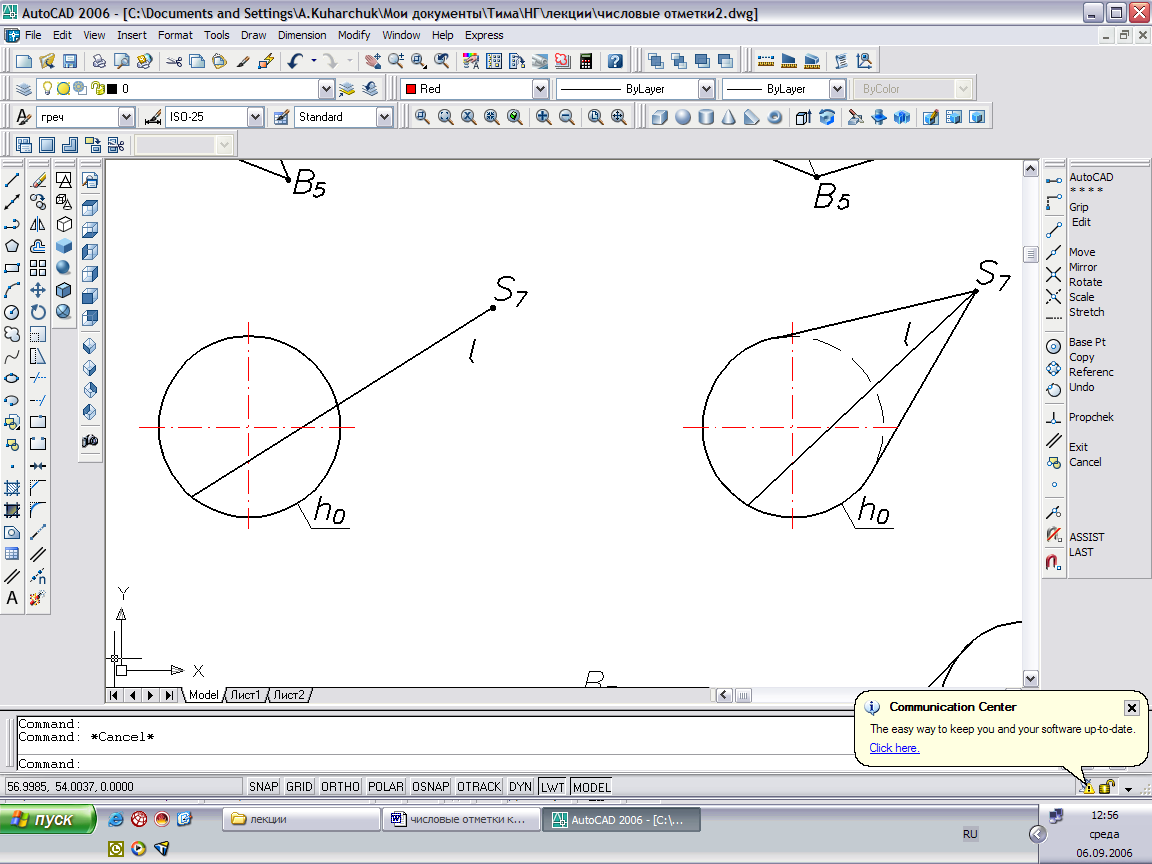Click the Help question mark icon
This screenshot has height=864, width=1152.
[x=615, y=61]
